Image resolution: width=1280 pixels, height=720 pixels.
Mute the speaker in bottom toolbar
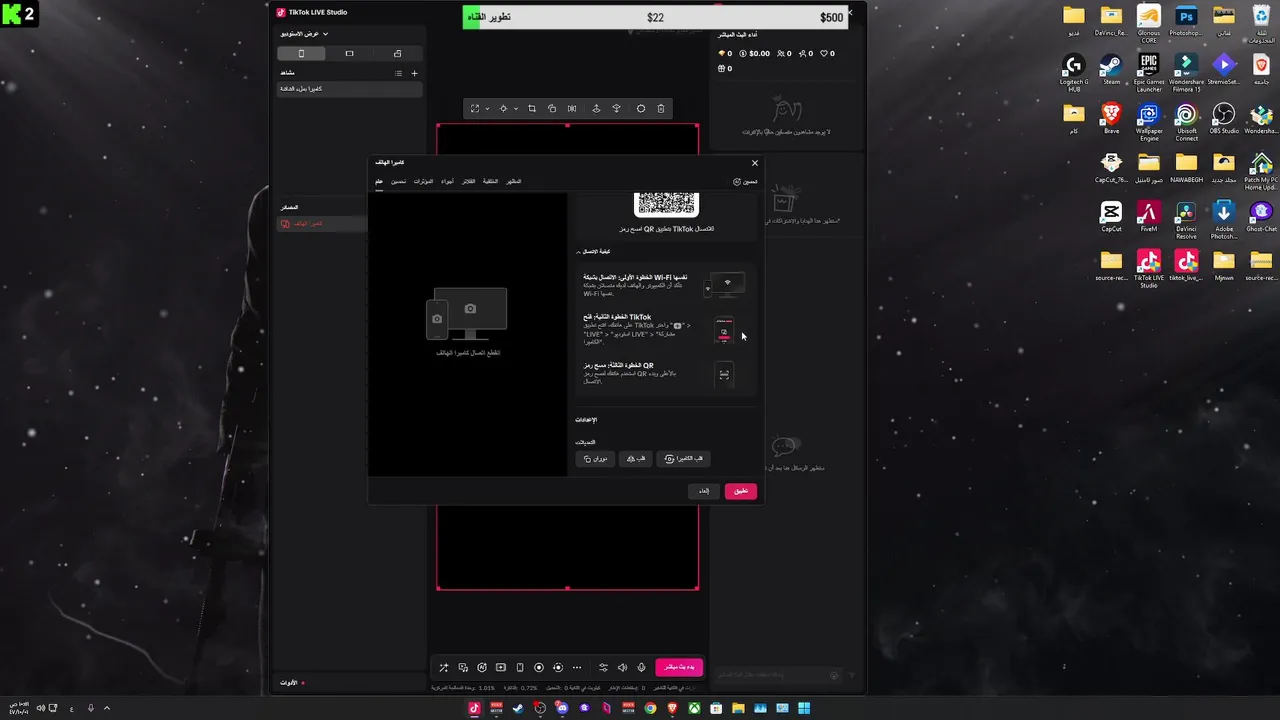click(x=622, y=667)
